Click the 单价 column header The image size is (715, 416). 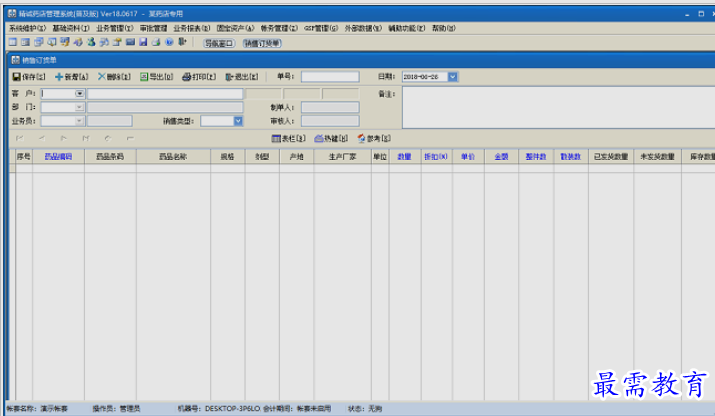[468, 156]
